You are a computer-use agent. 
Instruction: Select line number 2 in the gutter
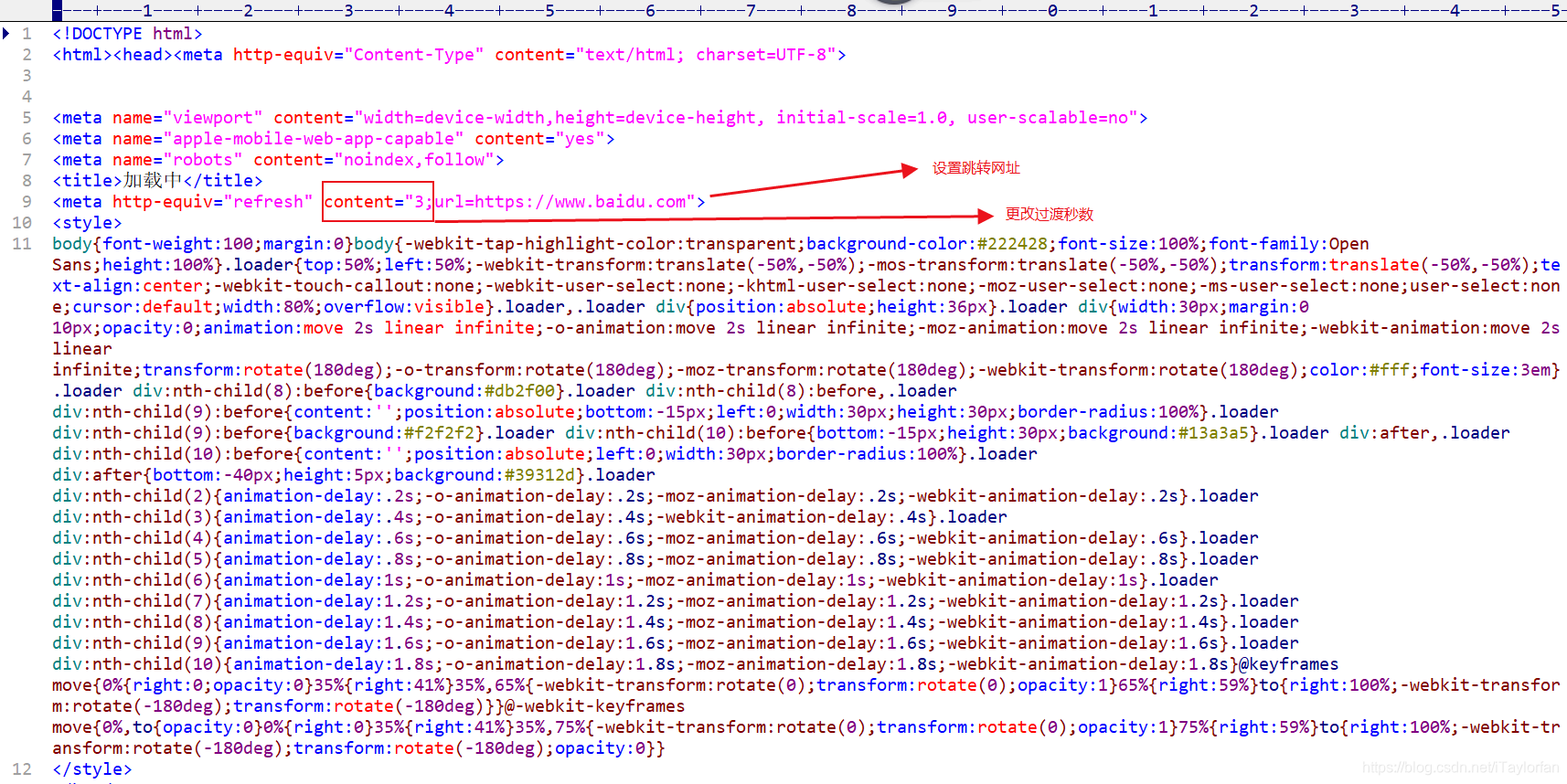point(27,55)
